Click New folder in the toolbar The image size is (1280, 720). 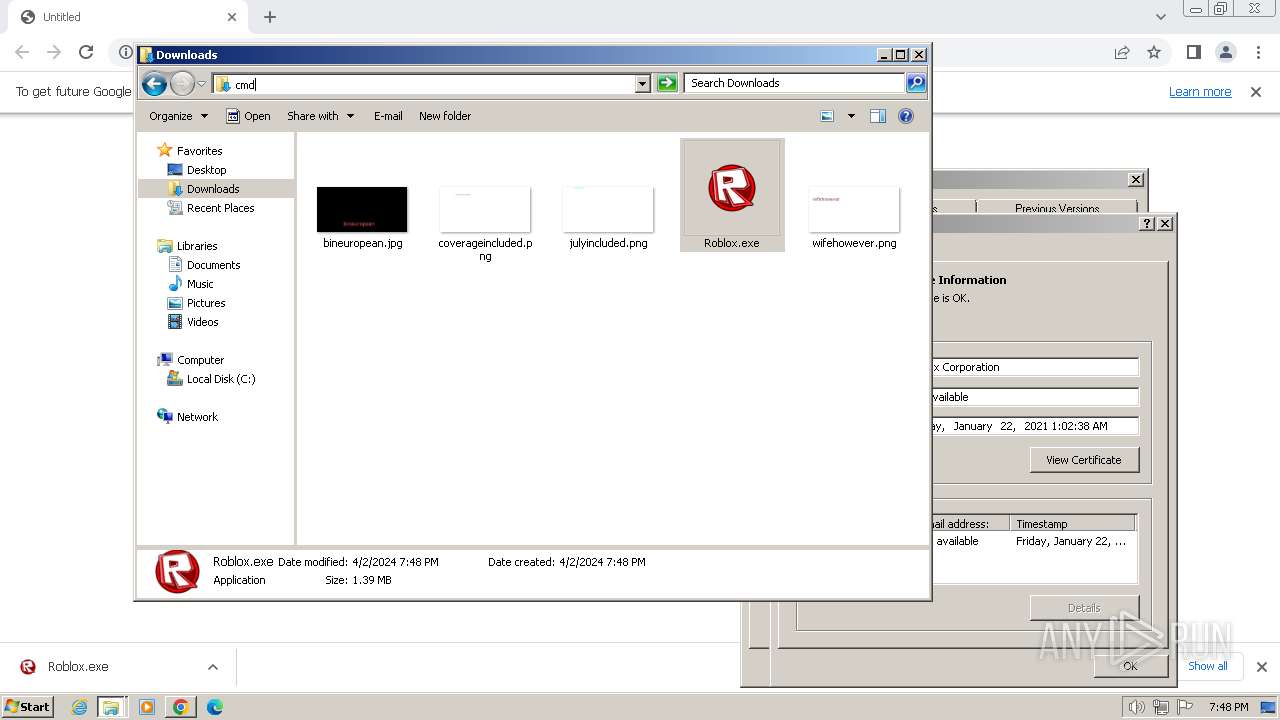tap(445, 116)
